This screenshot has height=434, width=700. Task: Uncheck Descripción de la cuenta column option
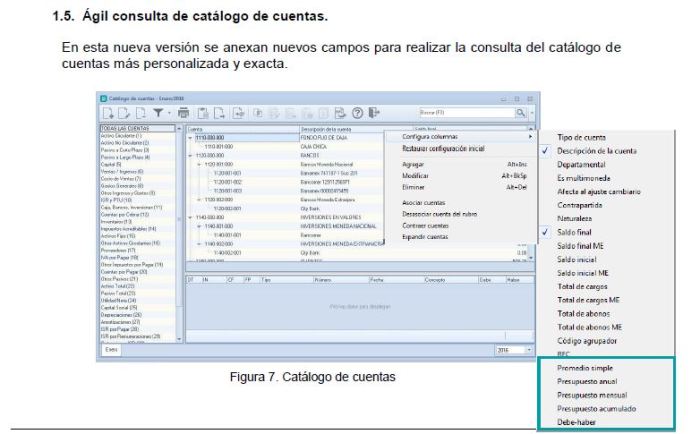597,150
